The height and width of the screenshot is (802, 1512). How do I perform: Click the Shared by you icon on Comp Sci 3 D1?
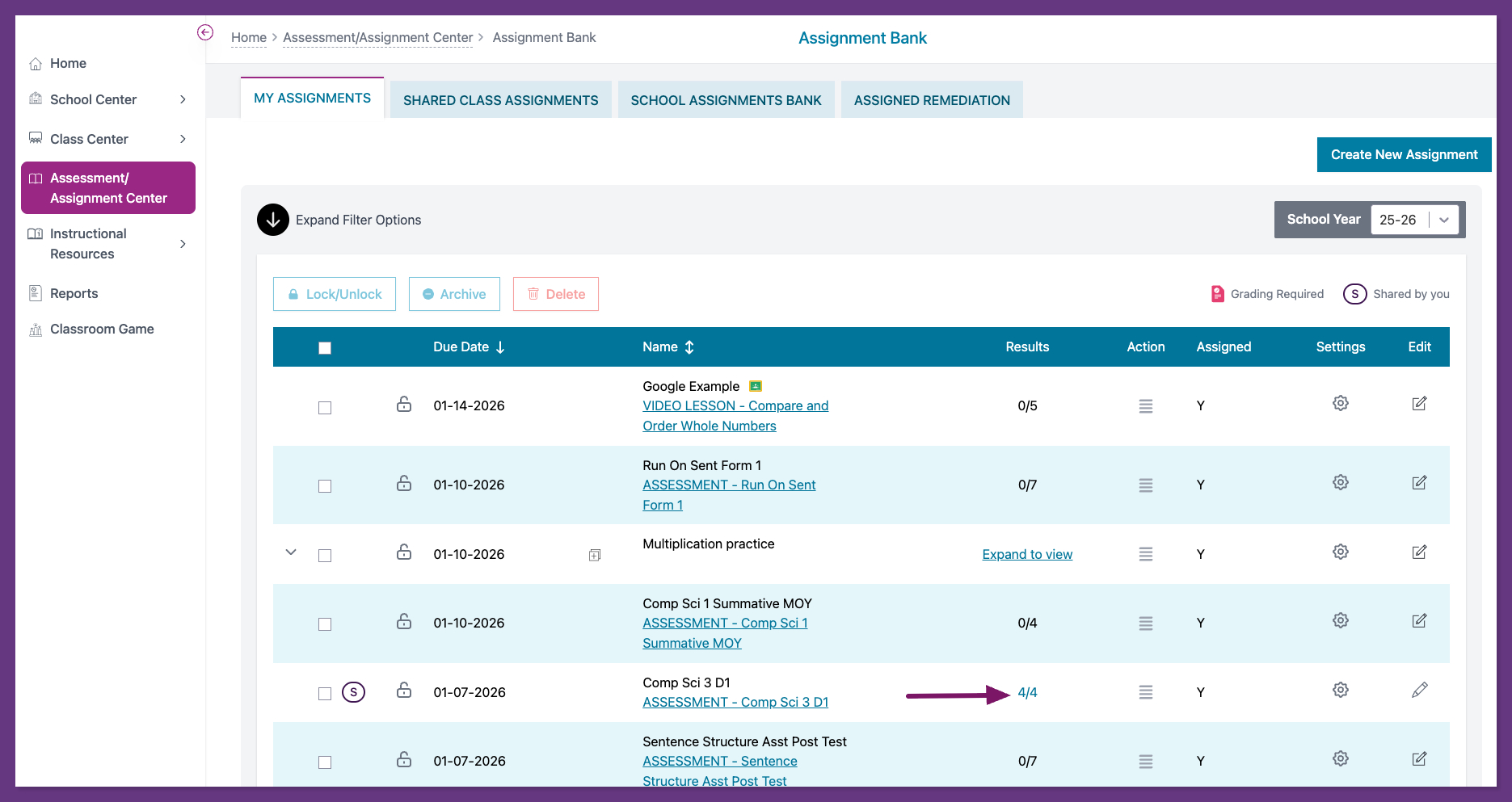(x=353, y=692)
